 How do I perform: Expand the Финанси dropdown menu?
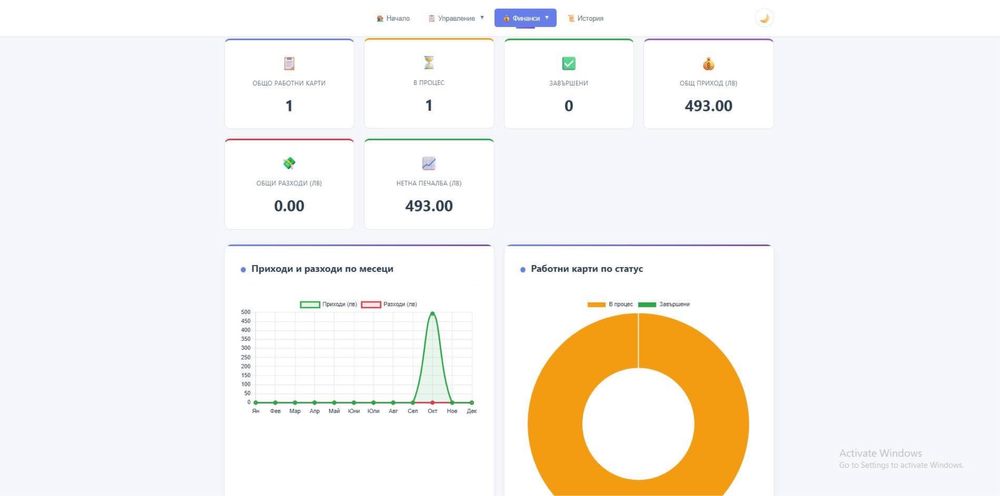[x=526, y=18]
